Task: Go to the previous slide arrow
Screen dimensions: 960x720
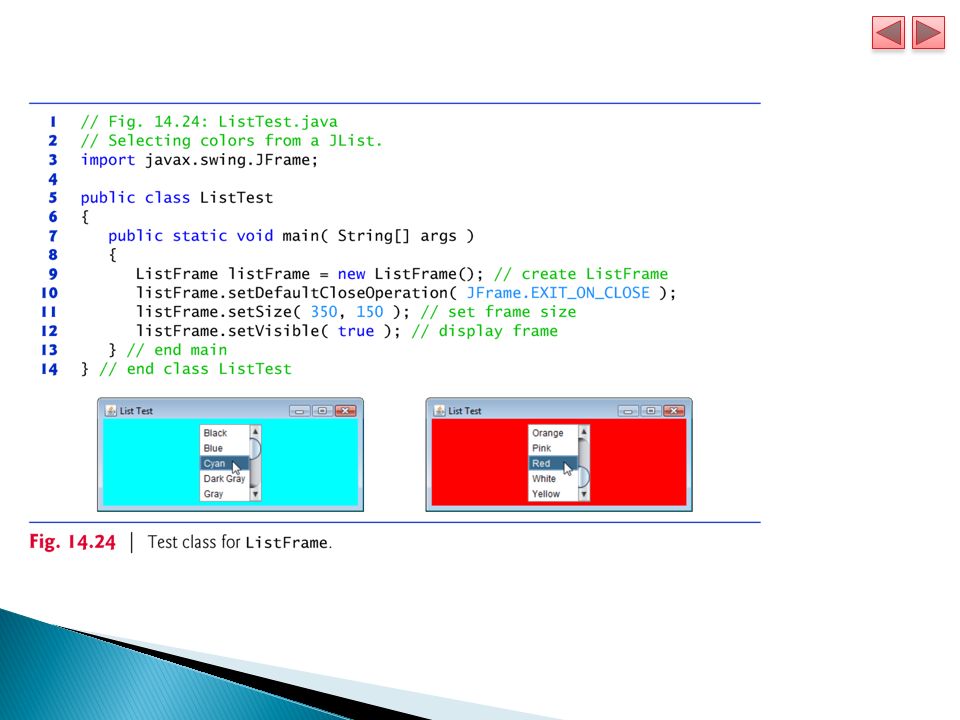Action: 888,32
